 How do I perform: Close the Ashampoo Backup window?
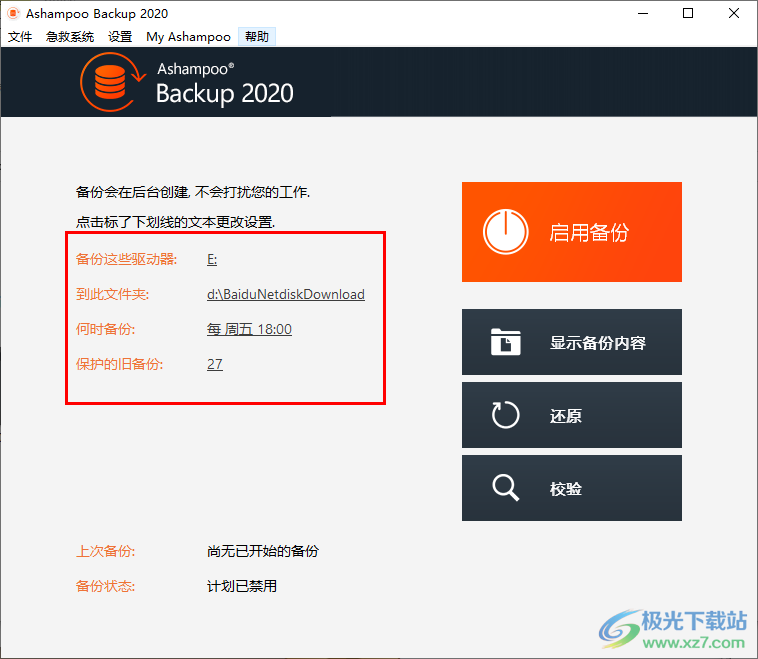(x=734, y=14)
